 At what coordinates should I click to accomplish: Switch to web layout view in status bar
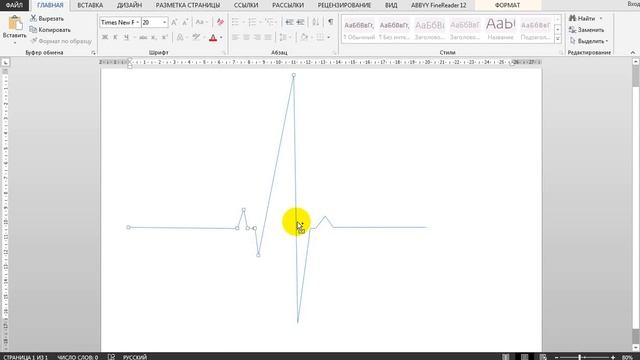point(542,357)
